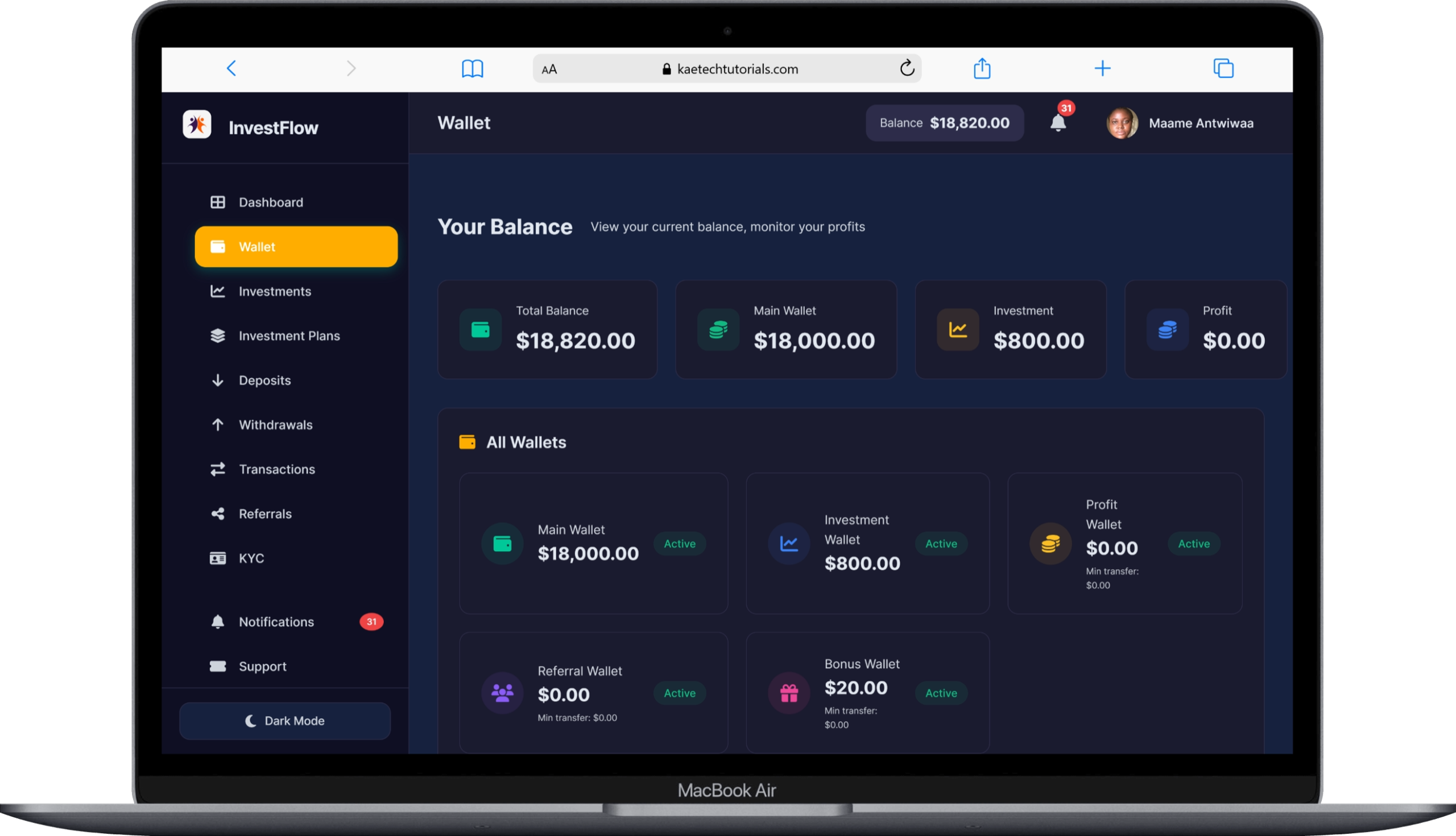This screenshot has width=1456, height=836.
Task: Click the Profit summary card coins icon
Action: click(1167, 330)
